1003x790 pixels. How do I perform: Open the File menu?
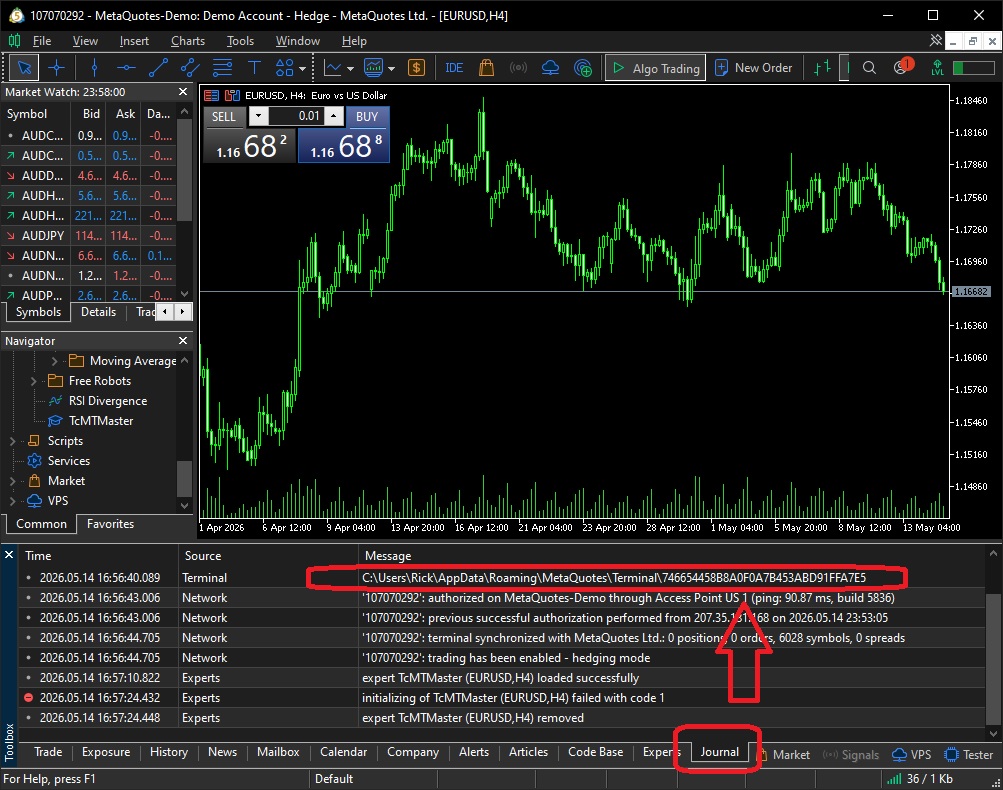(x=42, y=41)
